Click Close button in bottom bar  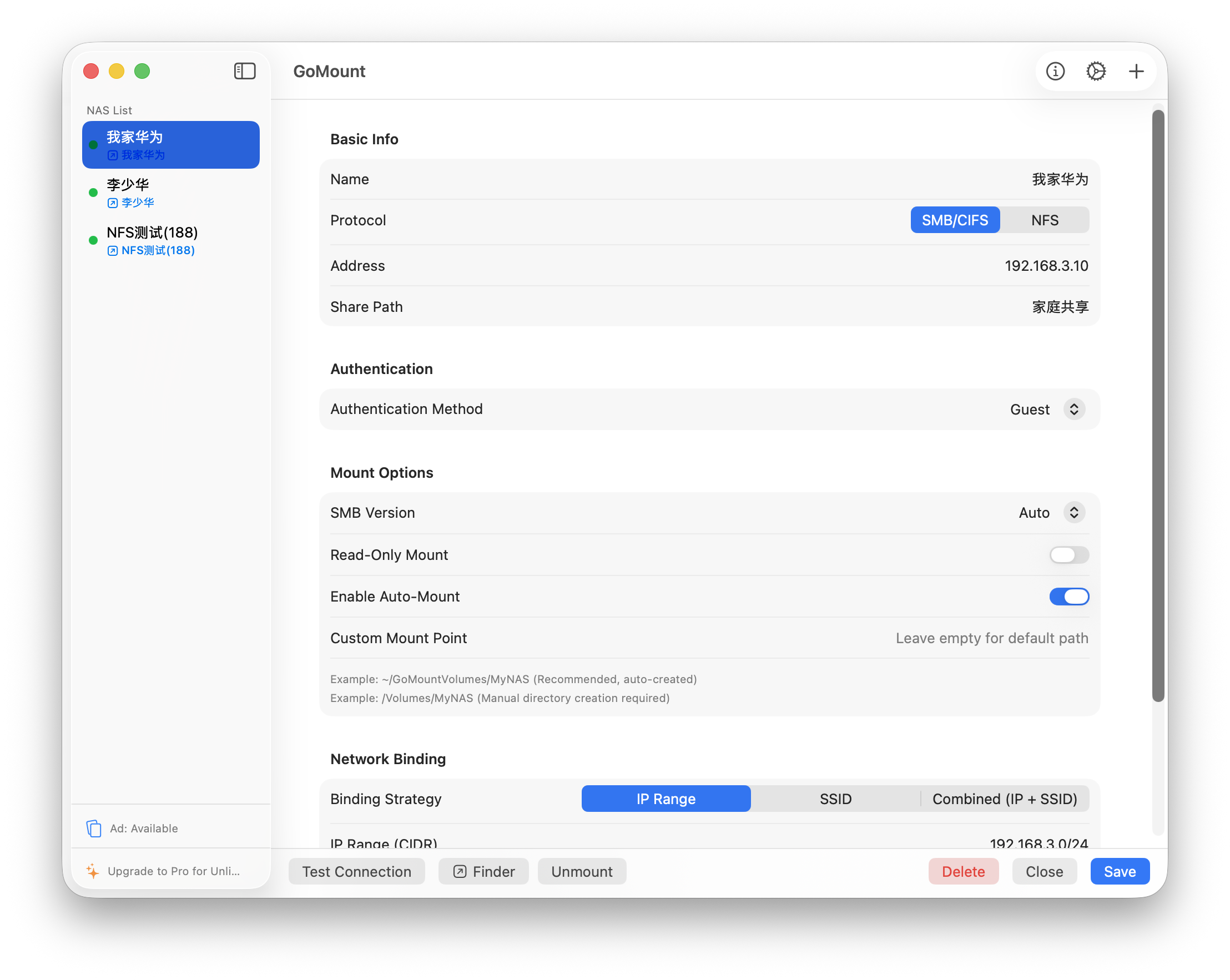point(1044,872)
